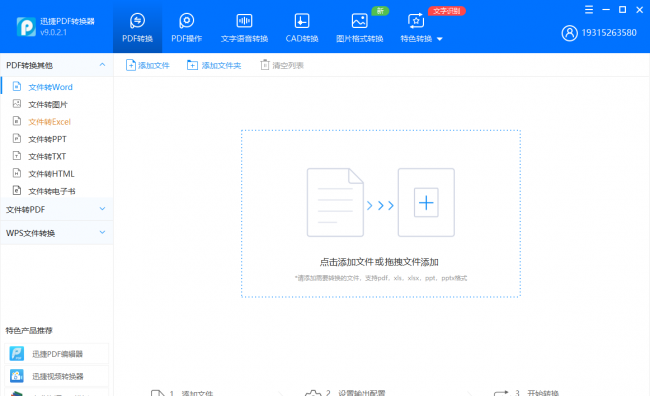The width and height of the screenshot is (650, 396).
Task: Click the plus box to add file
Action: [426, 203]
